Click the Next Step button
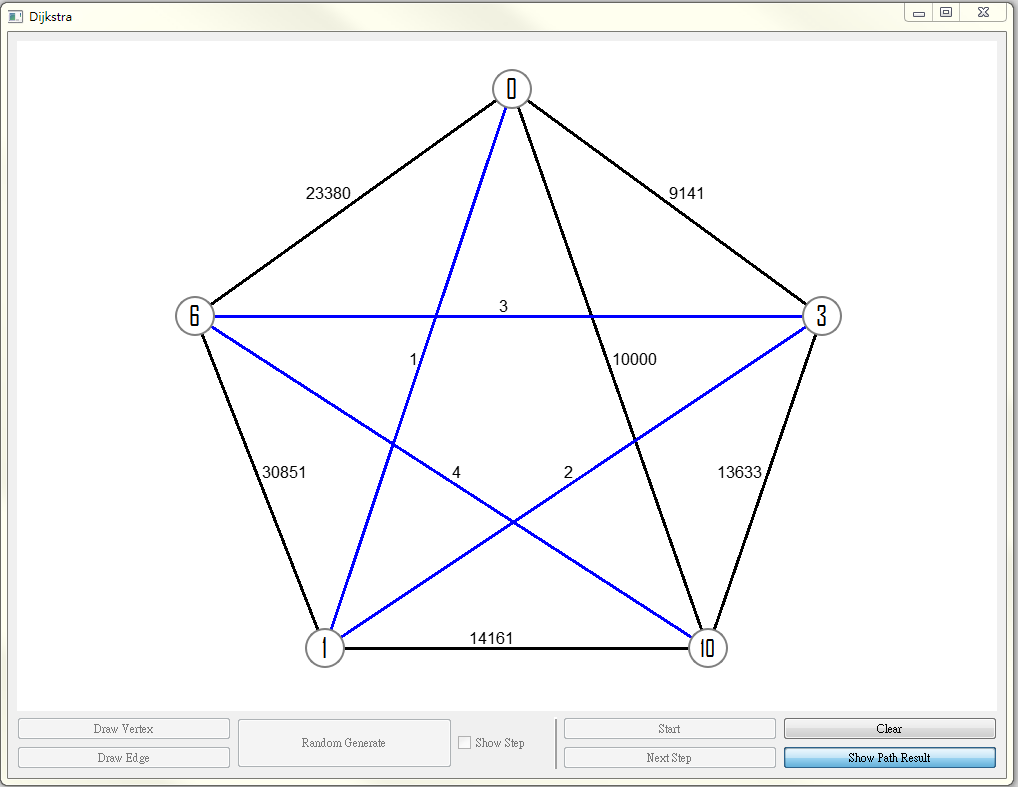Viewport: 1018px width, 787px height. (x=669, y=758)
